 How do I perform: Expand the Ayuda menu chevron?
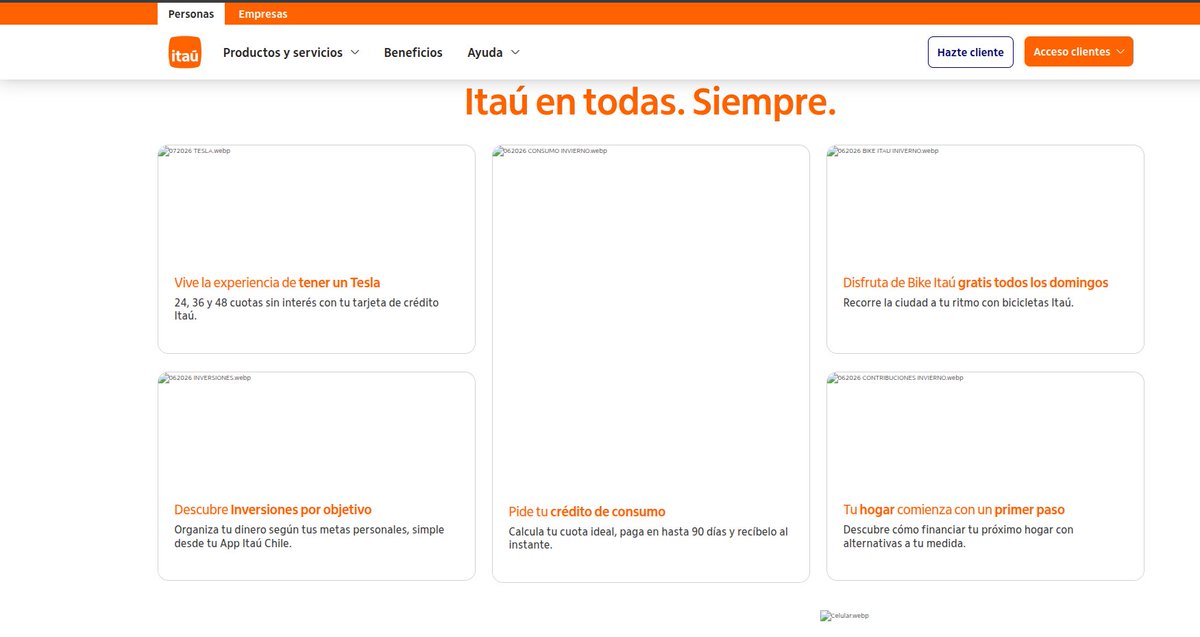[x=515, y=53]
